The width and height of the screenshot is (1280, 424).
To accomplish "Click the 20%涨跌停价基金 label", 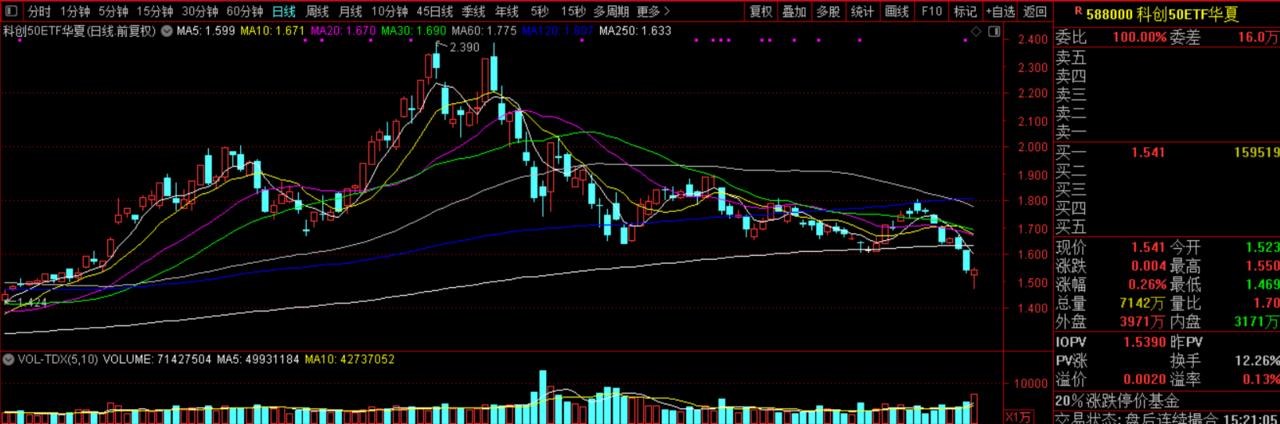I will point(1117,400).
